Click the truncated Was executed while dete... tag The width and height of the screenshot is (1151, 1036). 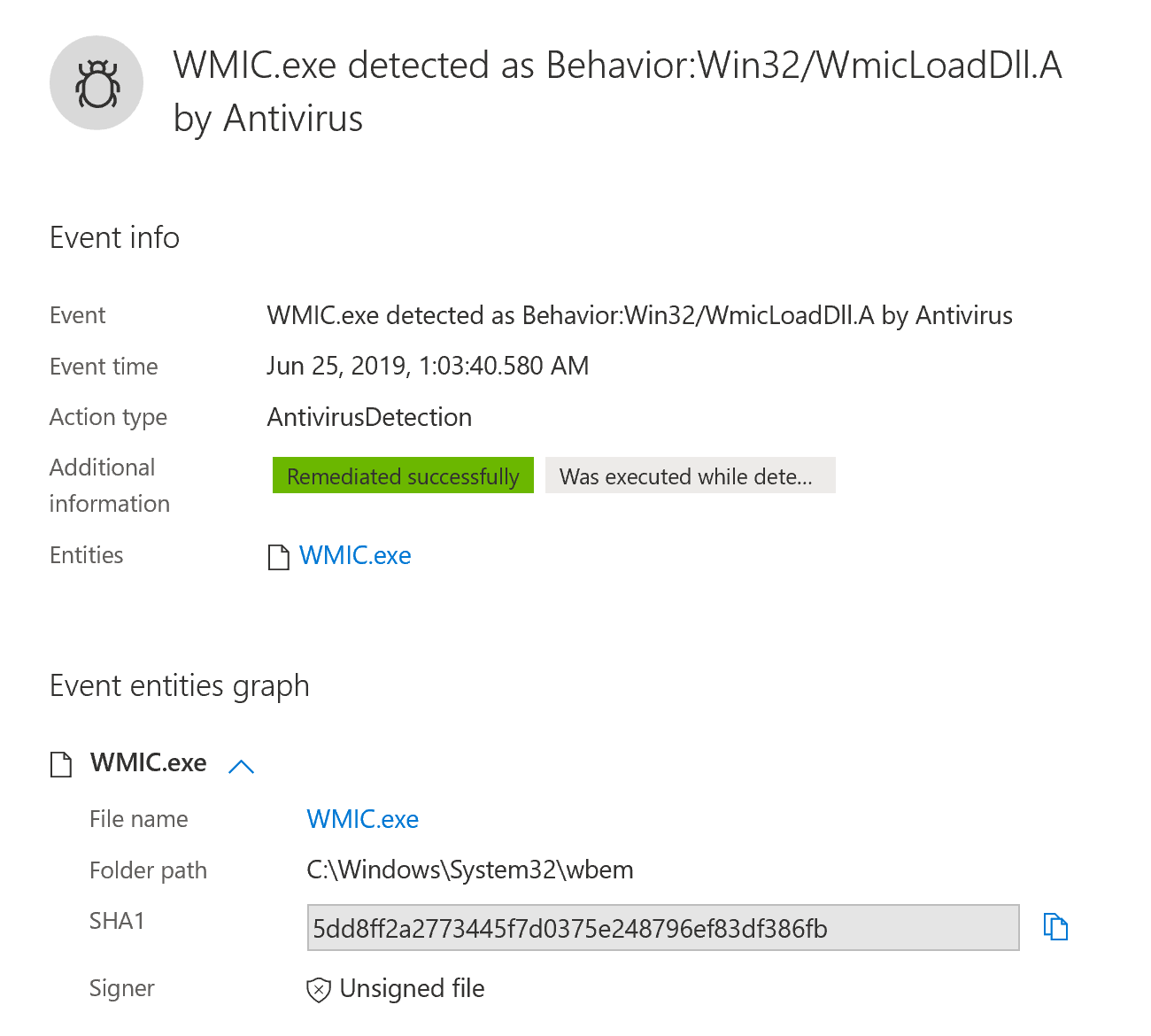click(x=690, y=476)
